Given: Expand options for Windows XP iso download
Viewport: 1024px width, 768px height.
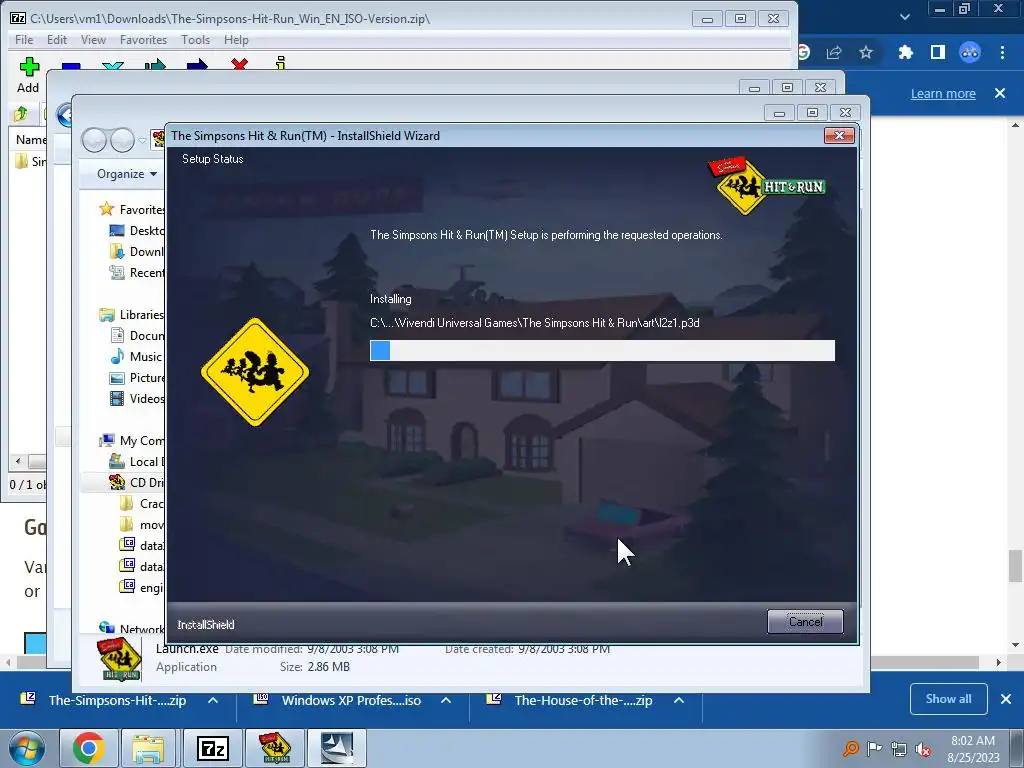Looking at the screenshot, I should pos(446,700).
